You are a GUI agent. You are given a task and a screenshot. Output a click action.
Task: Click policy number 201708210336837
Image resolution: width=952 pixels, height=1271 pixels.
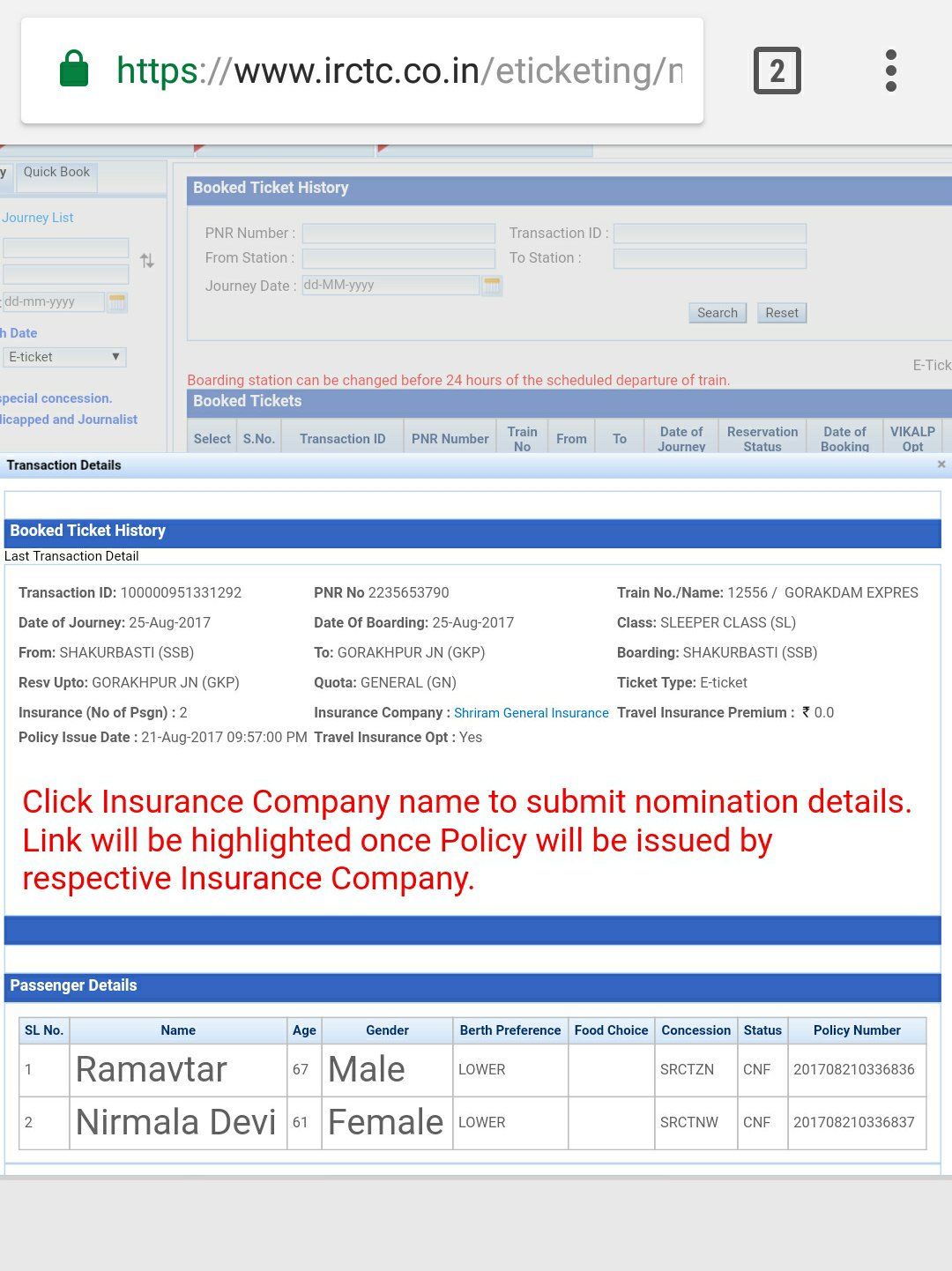[x=854, y=1122]
